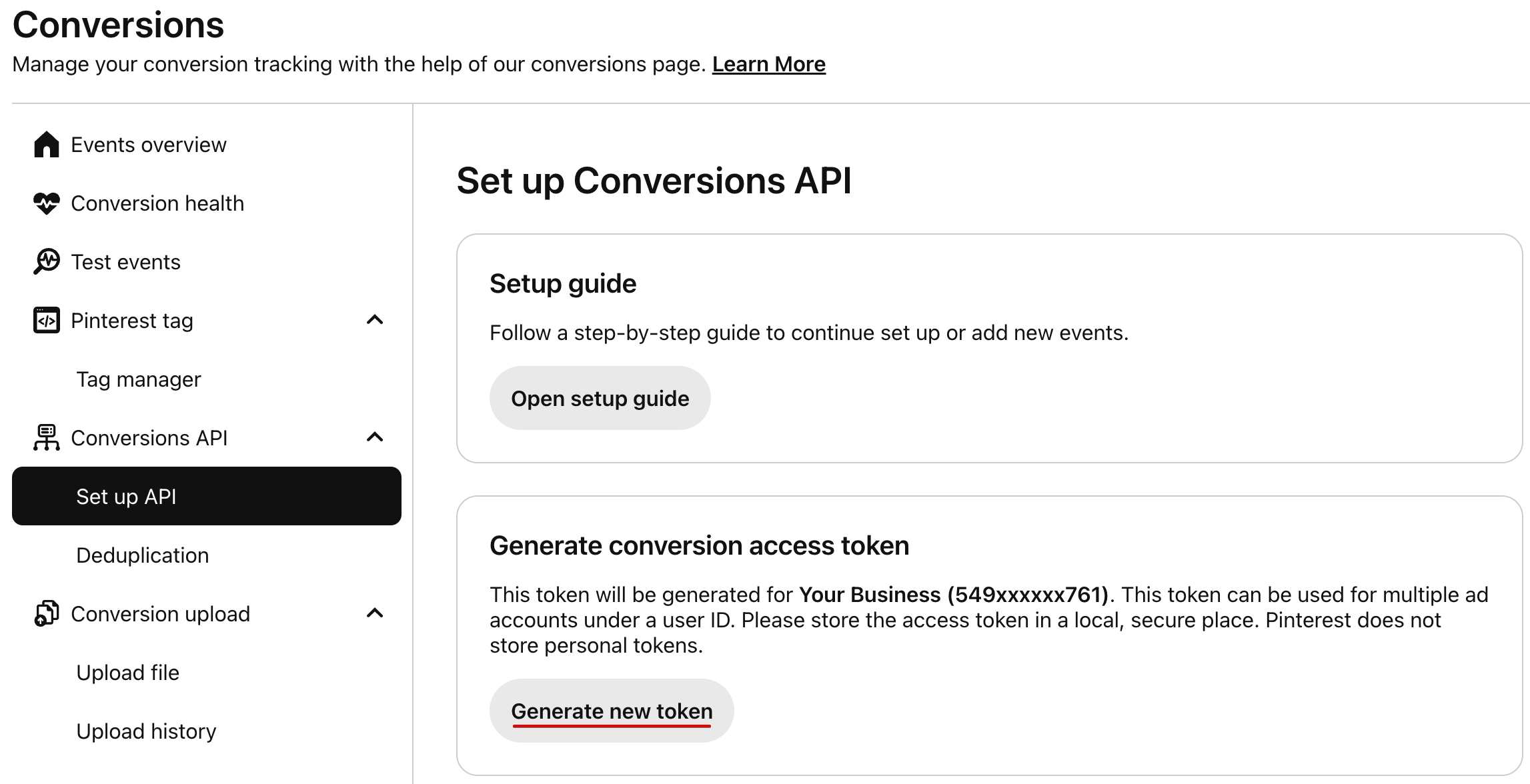
Task: Collapse the Pinterest tag section chevron
Action: [375, 320]
